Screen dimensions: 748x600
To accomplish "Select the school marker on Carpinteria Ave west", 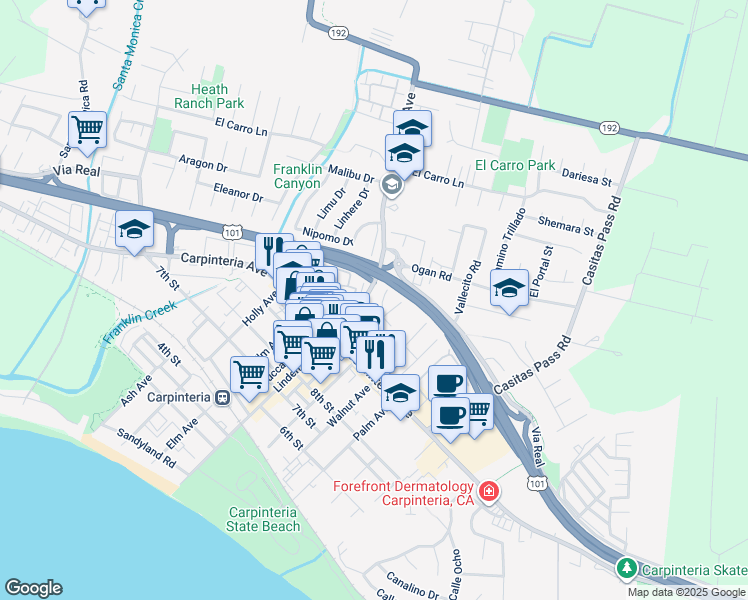I will click(135, 229).
